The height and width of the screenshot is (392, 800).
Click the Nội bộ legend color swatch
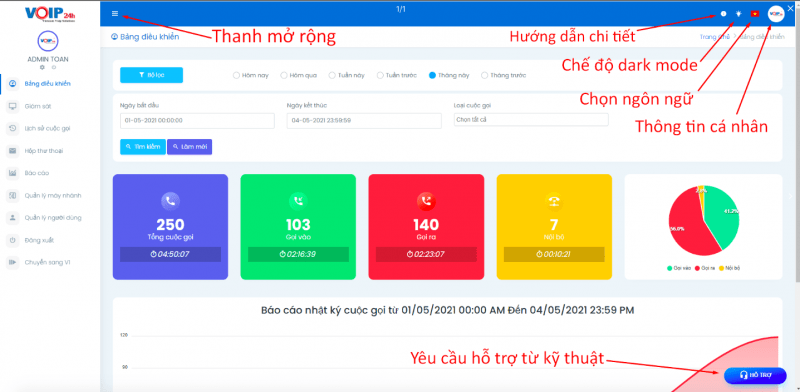pos(722,267)
